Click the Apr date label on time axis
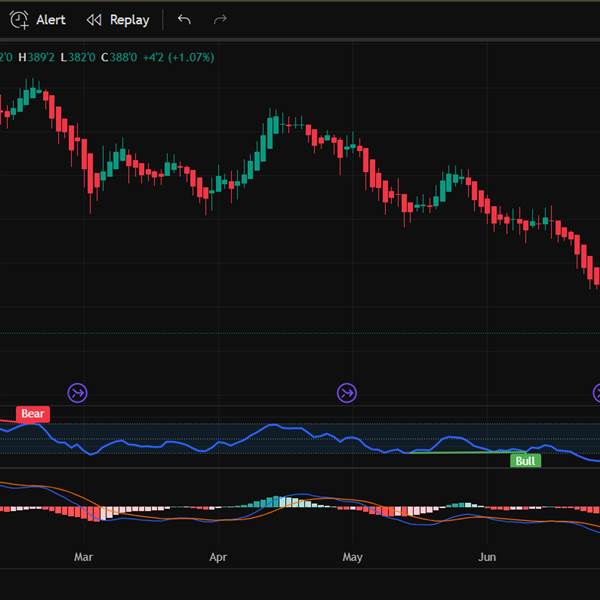Viewport: 600px width, 600px height. click(218, 557)
